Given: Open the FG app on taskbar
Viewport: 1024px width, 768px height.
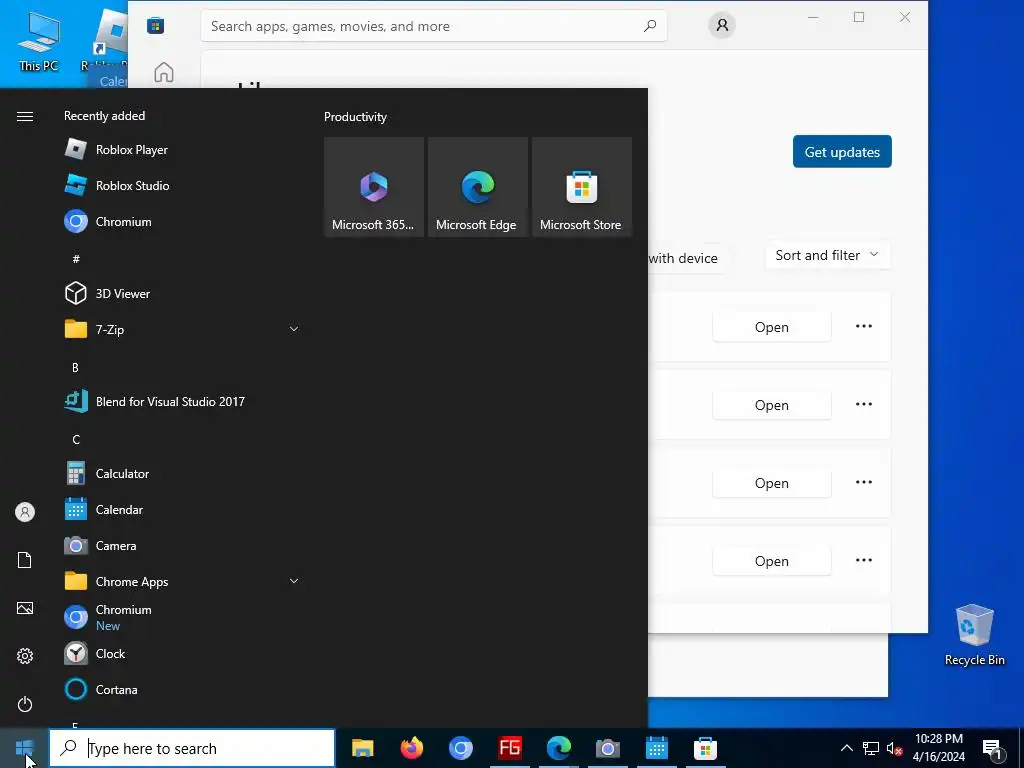Looking at the screenshot, I should tap(509, 748).
